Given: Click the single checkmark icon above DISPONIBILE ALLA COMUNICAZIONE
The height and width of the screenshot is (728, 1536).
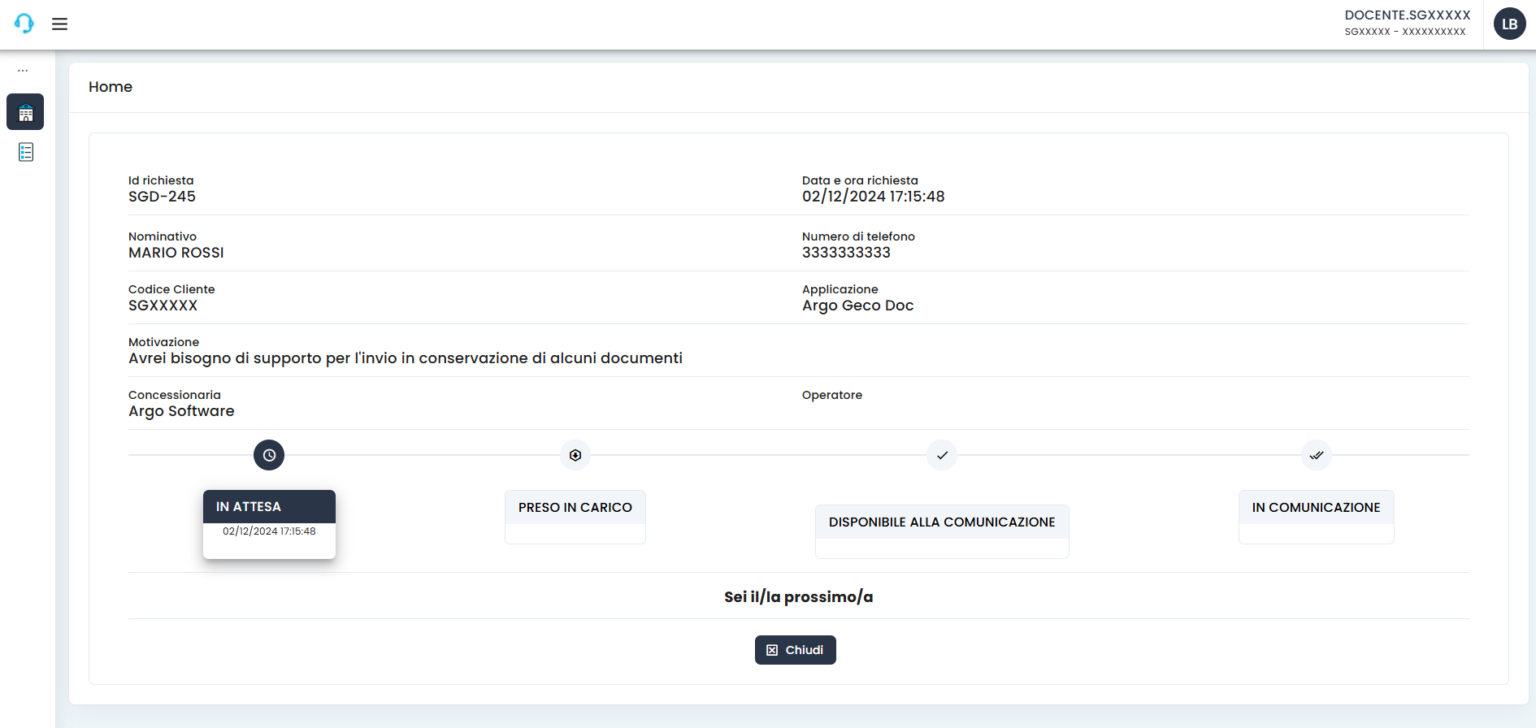Looking at the screenshot, I should pyautogui.click(x=941, y=454).
